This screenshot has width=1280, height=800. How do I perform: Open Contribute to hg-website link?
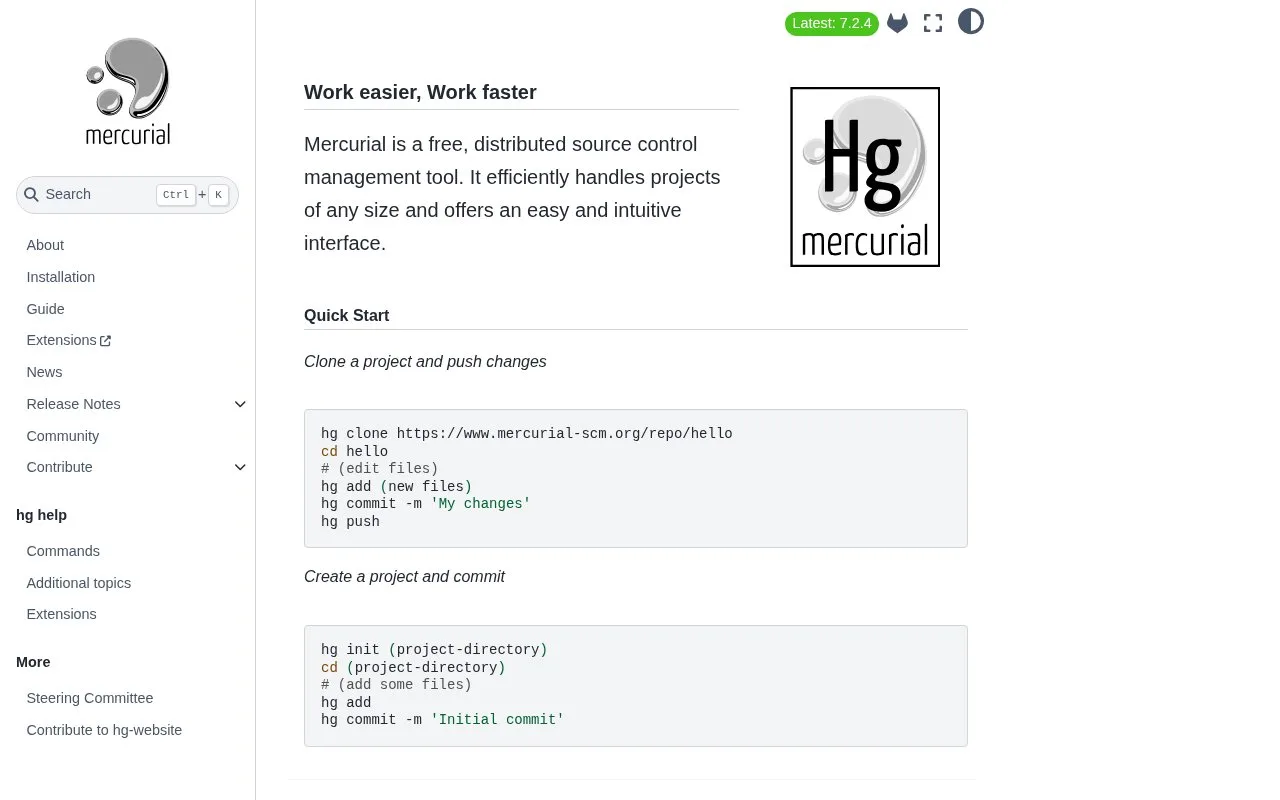point(104,730)
